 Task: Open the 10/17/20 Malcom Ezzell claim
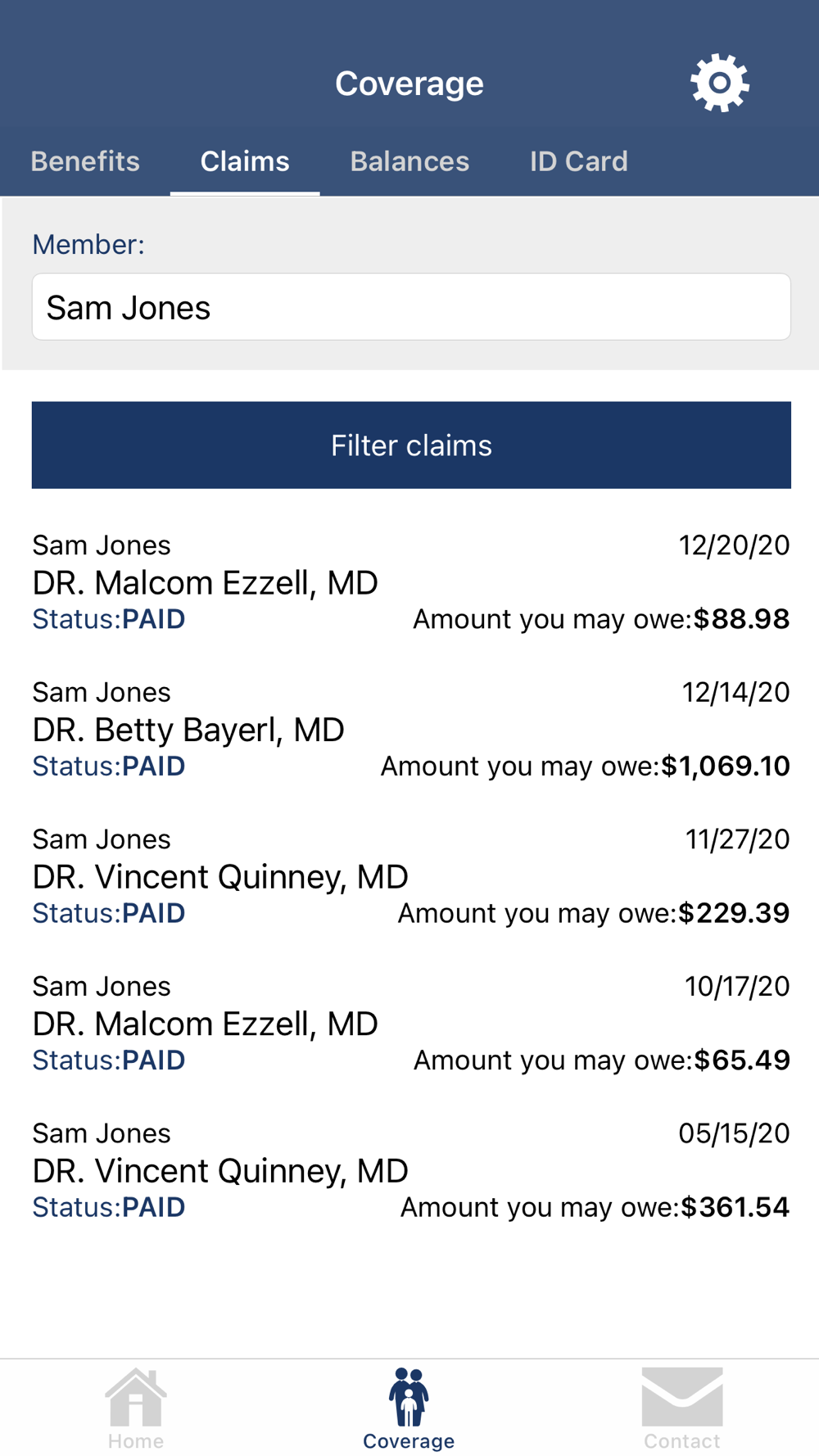[411, 1024]
